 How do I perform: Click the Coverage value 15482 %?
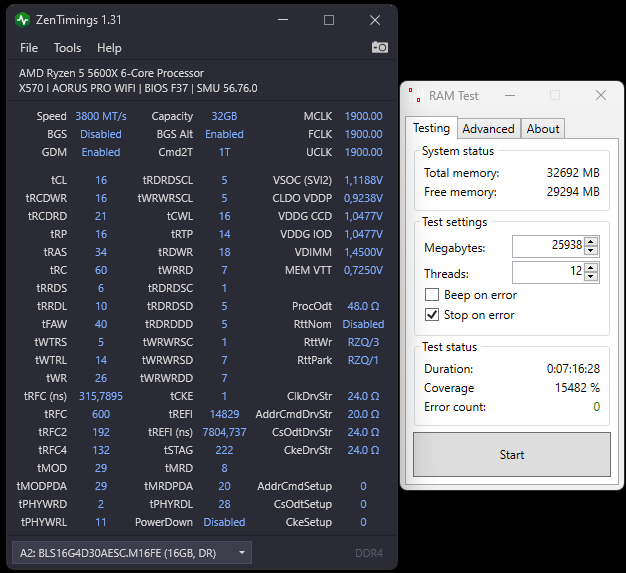(577, 387)
